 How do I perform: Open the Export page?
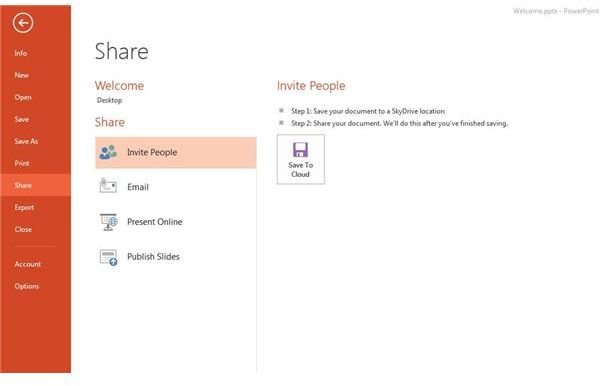pyautogui.click(x=24, y=207)
